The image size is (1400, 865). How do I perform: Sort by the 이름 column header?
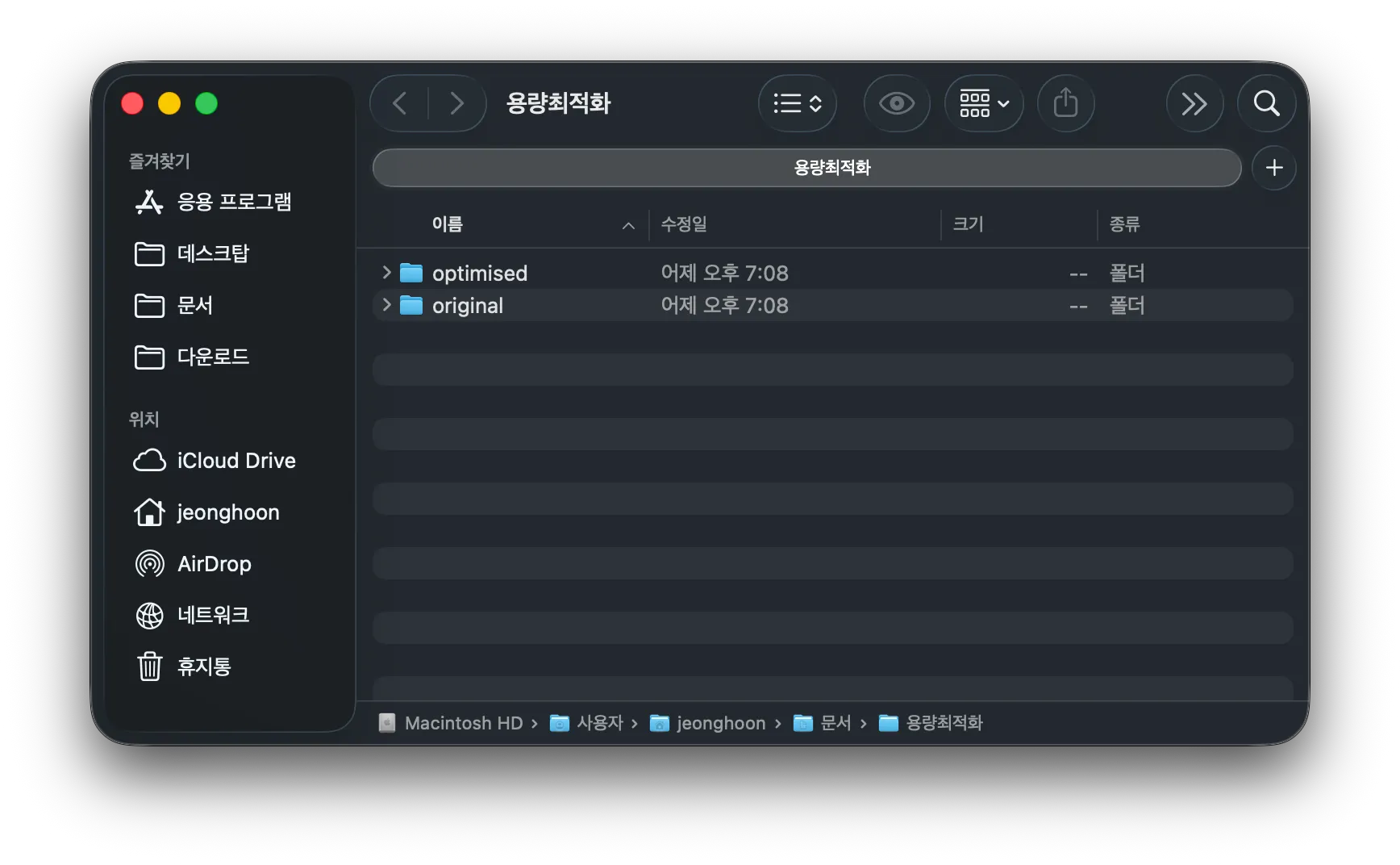point(448,224)
